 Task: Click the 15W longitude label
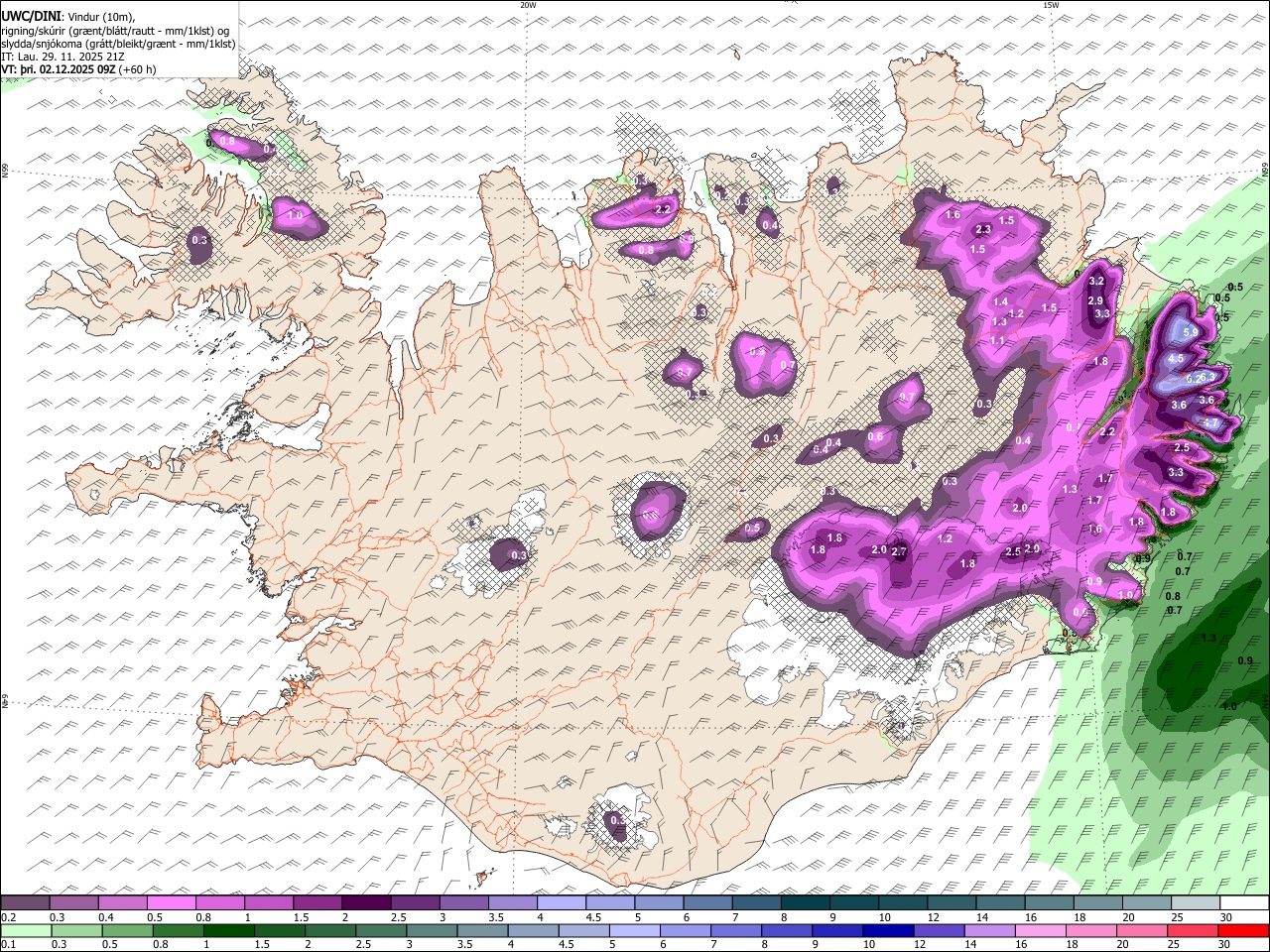(x=1051, y=5)
